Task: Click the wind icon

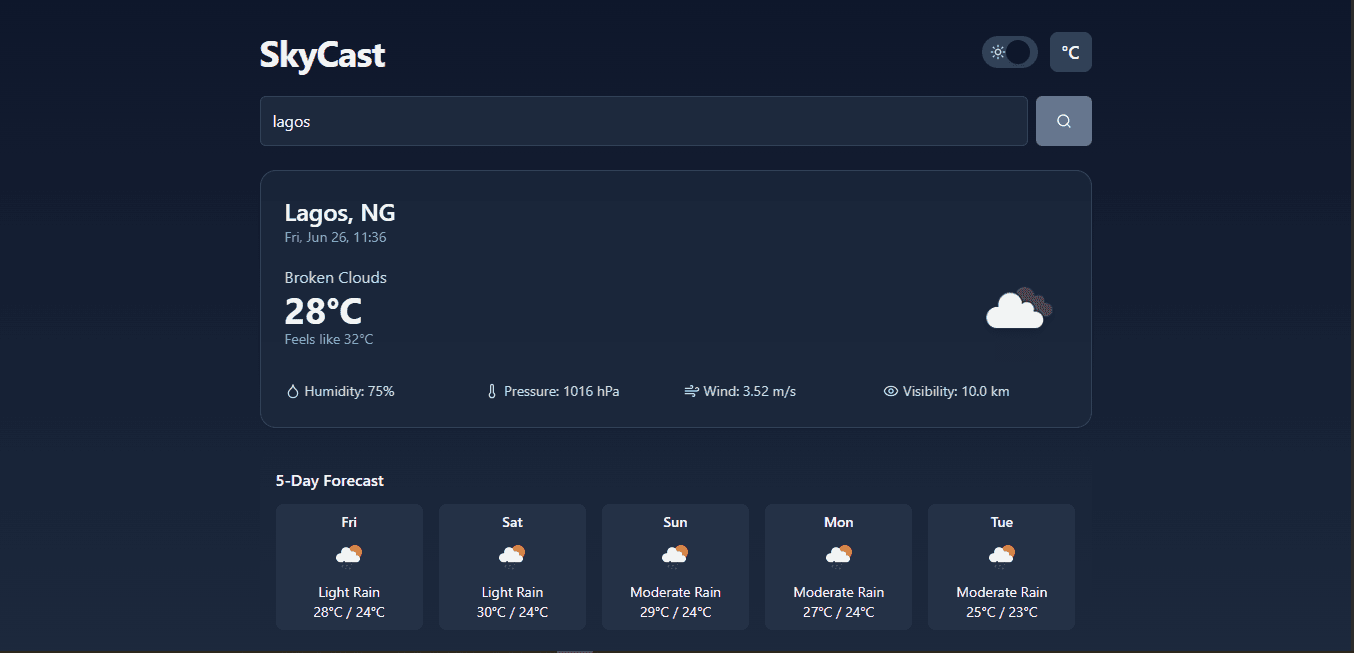Action: (691, 392)
